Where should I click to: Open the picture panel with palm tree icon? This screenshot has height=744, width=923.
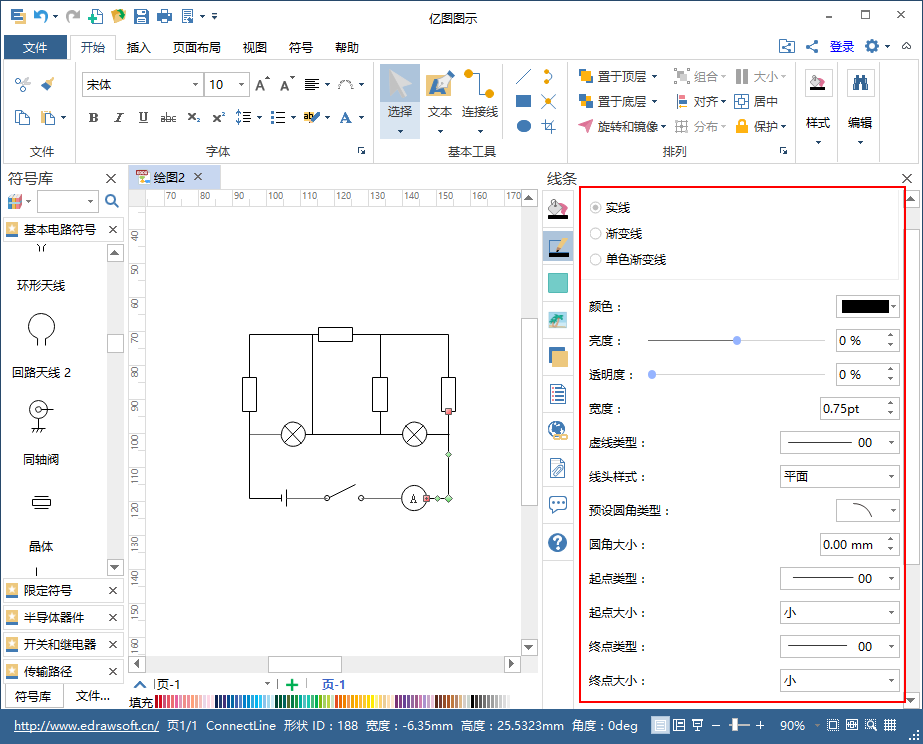click(x=557, y=320)
